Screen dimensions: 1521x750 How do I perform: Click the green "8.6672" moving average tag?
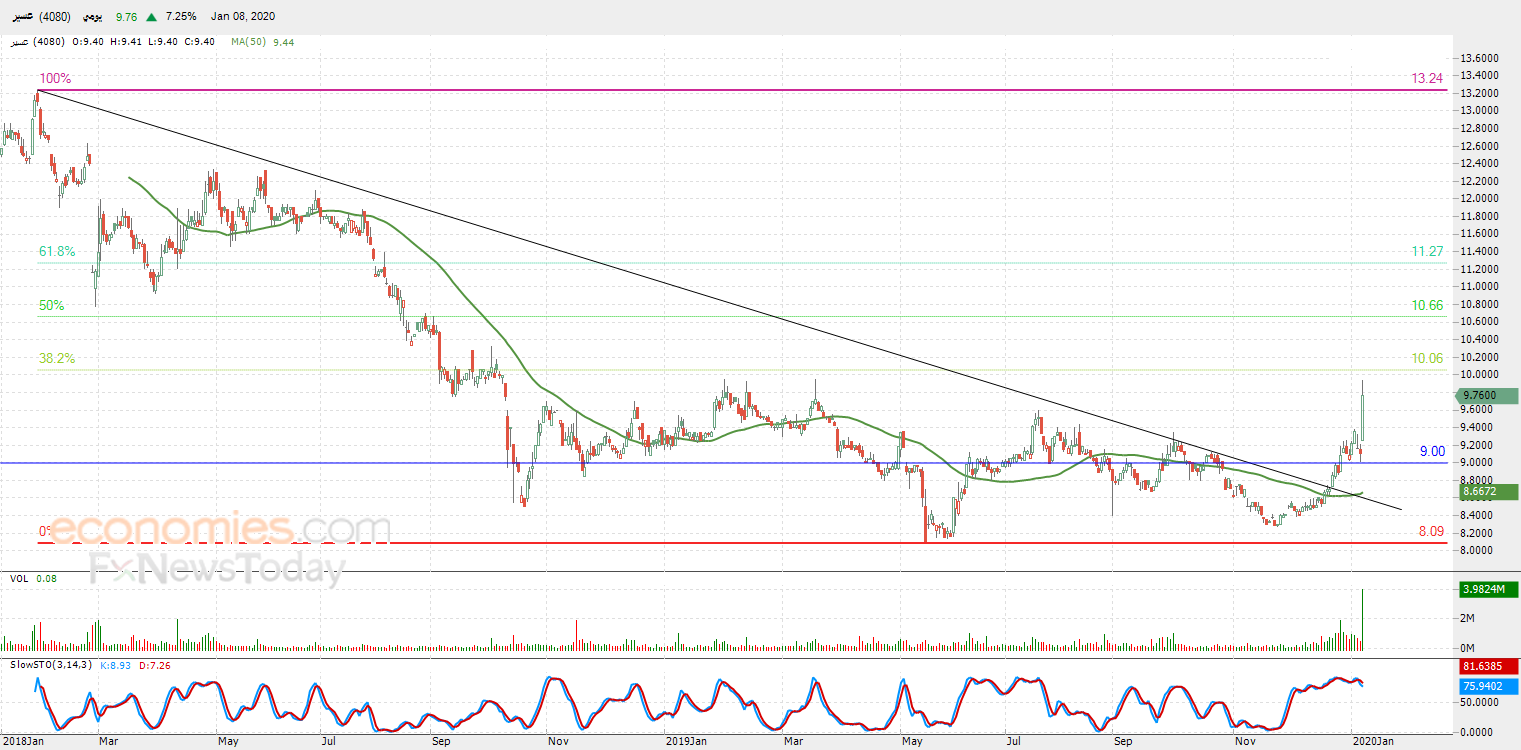point(1487,492)
